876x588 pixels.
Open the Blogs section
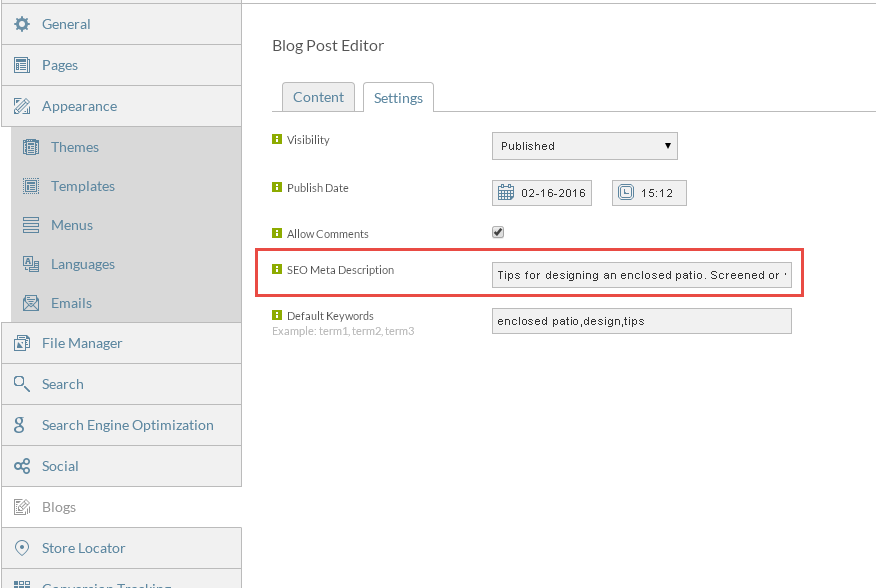point(122,507)
